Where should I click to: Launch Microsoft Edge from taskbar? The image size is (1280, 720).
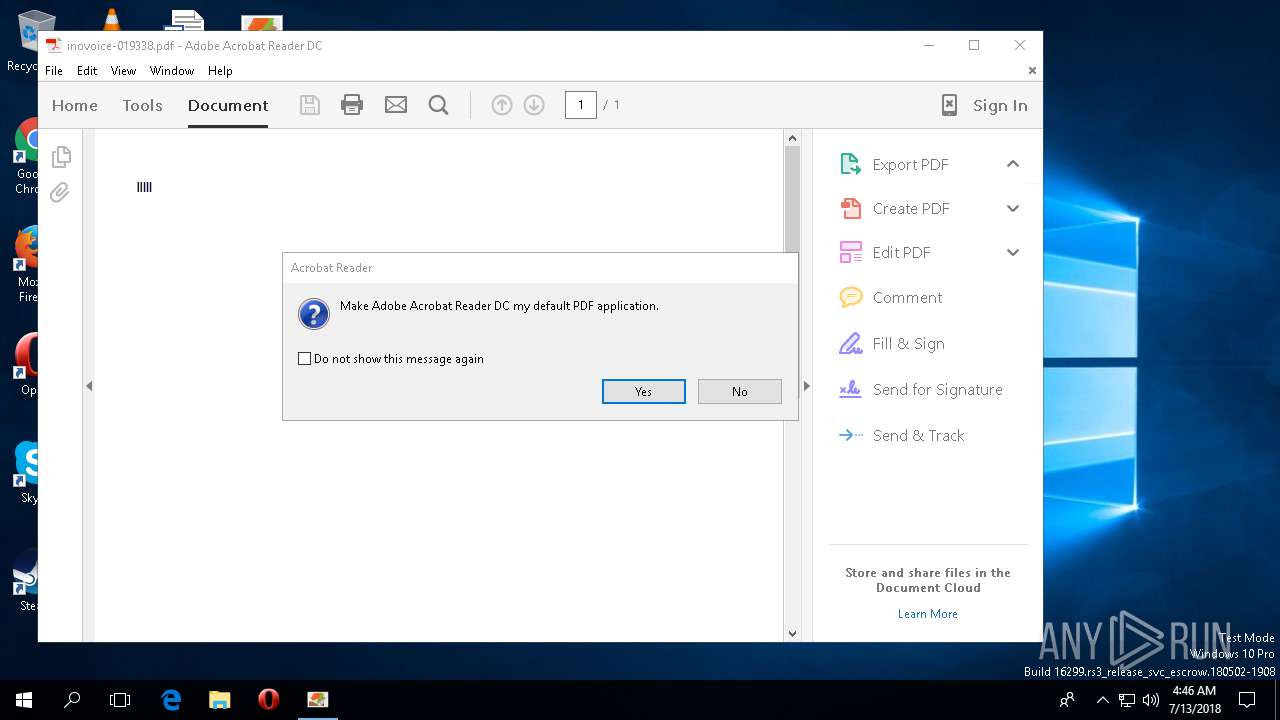tap(171, 700)
